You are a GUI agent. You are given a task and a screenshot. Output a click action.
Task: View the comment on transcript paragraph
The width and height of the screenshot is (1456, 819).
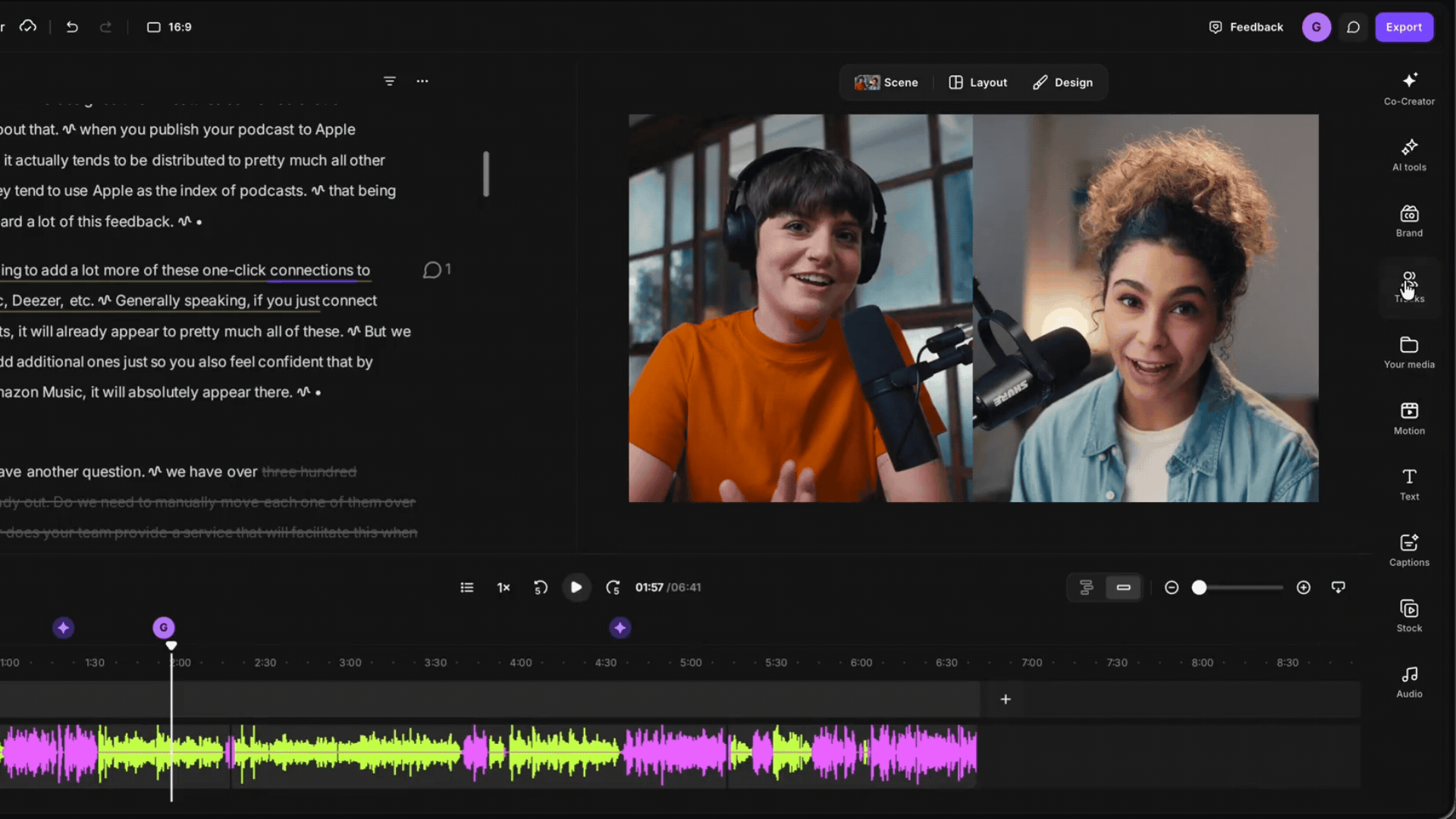click(437, 270)
